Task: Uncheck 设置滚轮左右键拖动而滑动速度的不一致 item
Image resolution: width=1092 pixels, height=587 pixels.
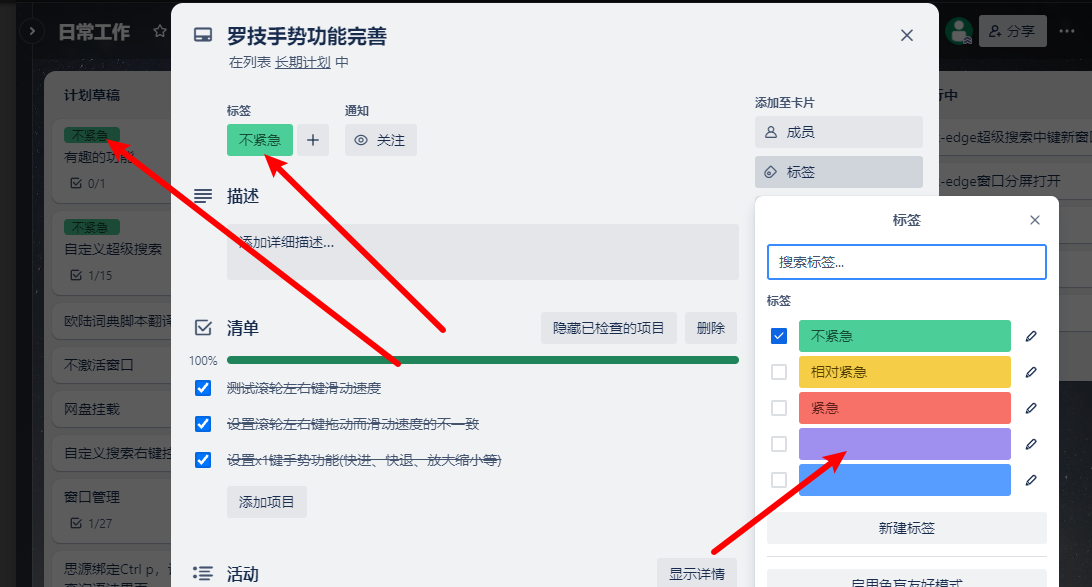Action: [203, 424]
